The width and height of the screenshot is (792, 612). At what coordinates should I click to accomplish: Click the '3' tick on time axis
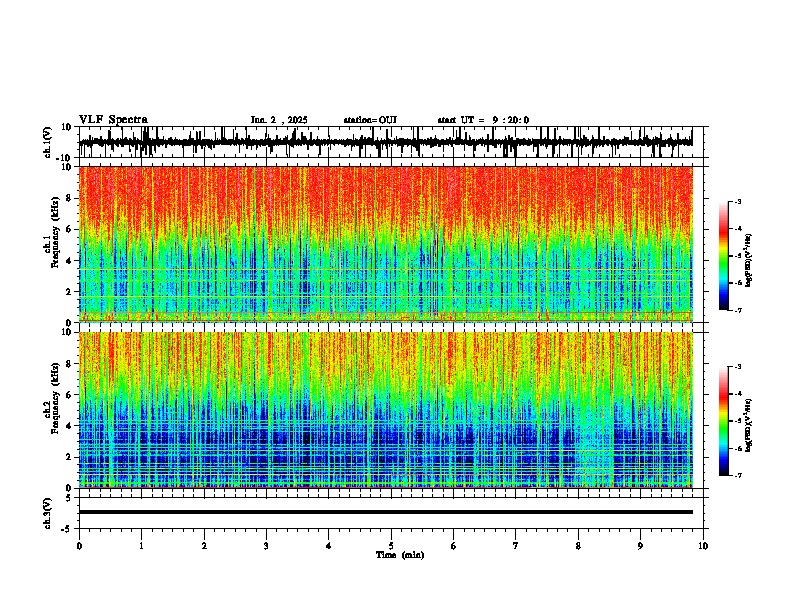[x=266, y=546]
